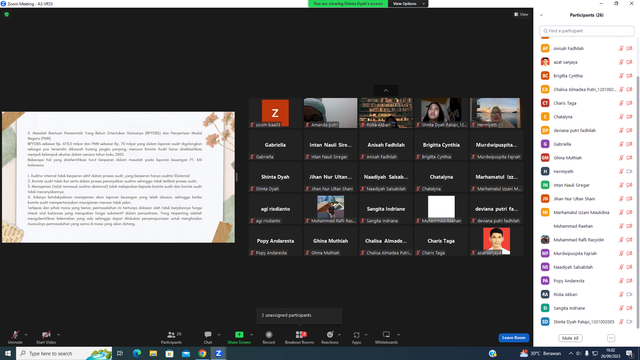Expand audio options arrow next to Unmute

click(x=26, y=335)
